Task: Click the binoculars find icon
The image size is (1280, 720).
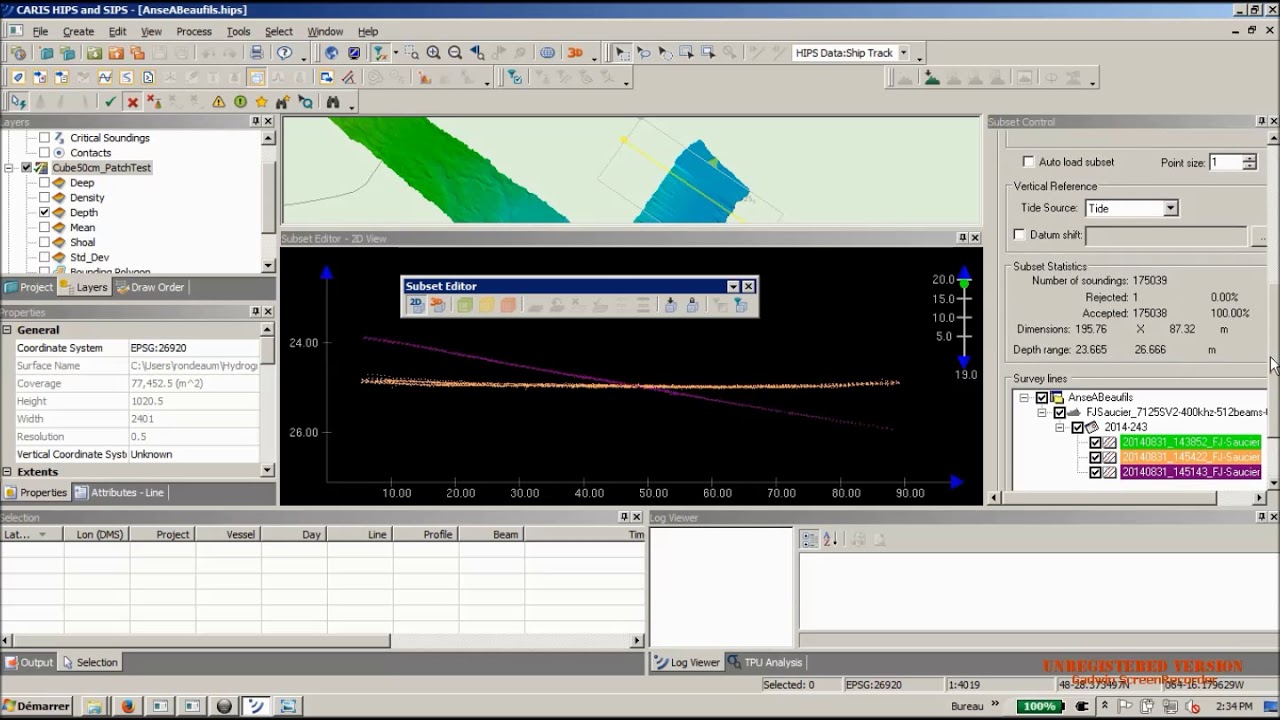Action: coord(333,102)
